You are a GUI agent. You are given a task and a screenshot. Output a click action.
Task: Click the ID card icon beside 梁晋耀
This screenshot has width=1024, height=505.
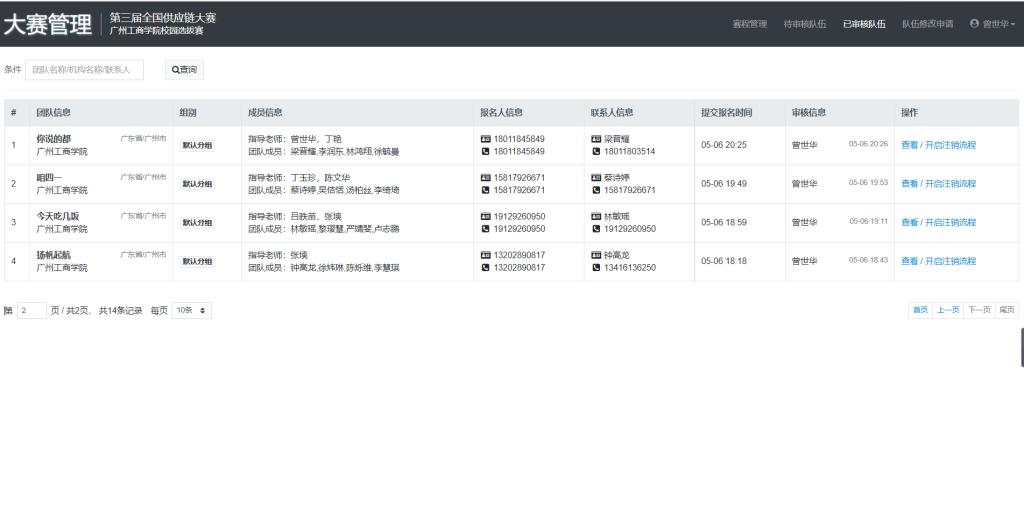[x=596, y=139]
